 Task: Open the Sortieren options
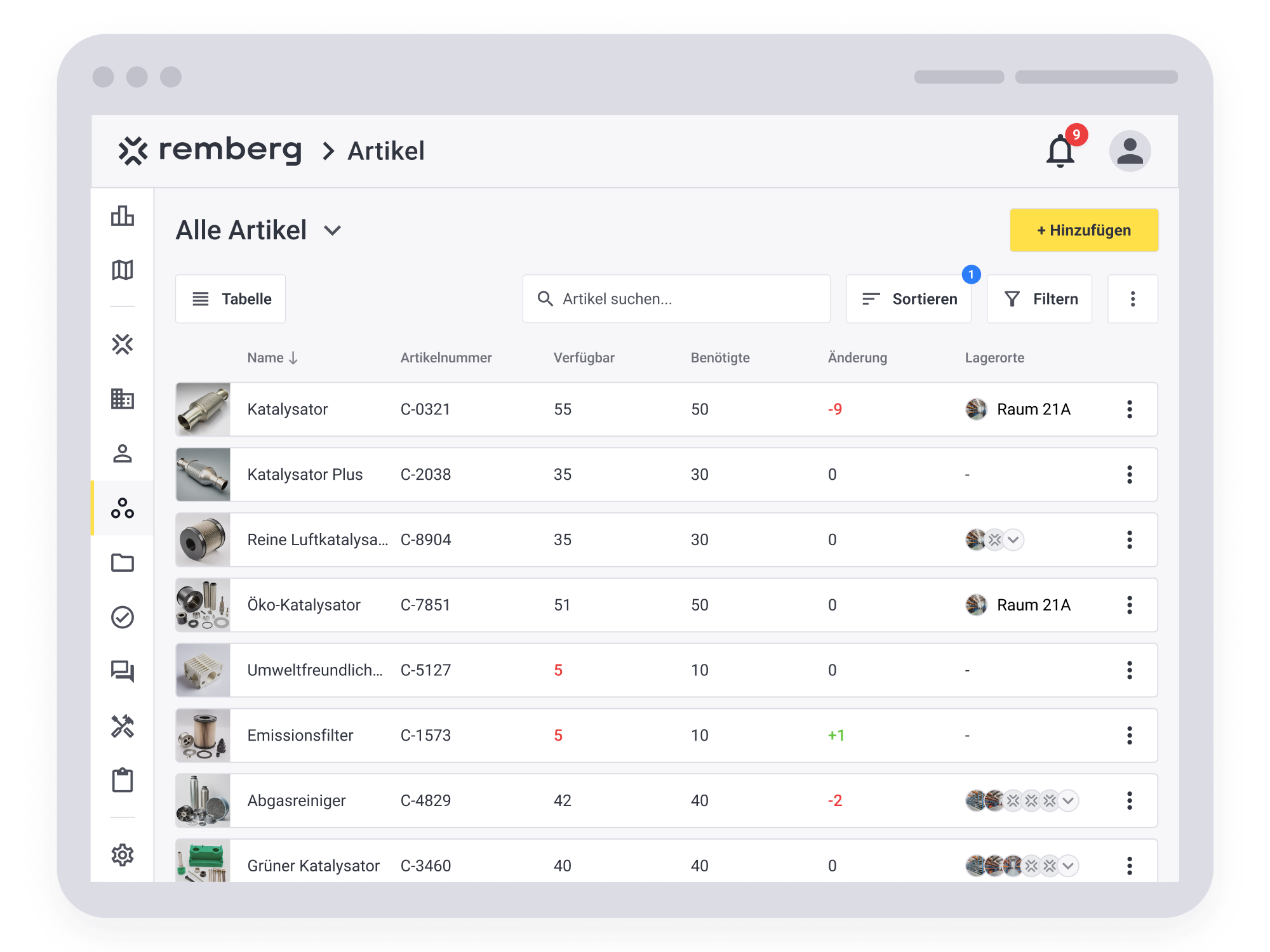[x=909, y=299]
